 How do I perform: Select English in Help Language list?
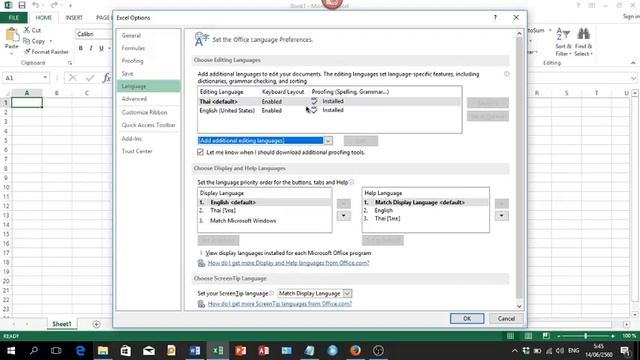click(x=425, y=211)
